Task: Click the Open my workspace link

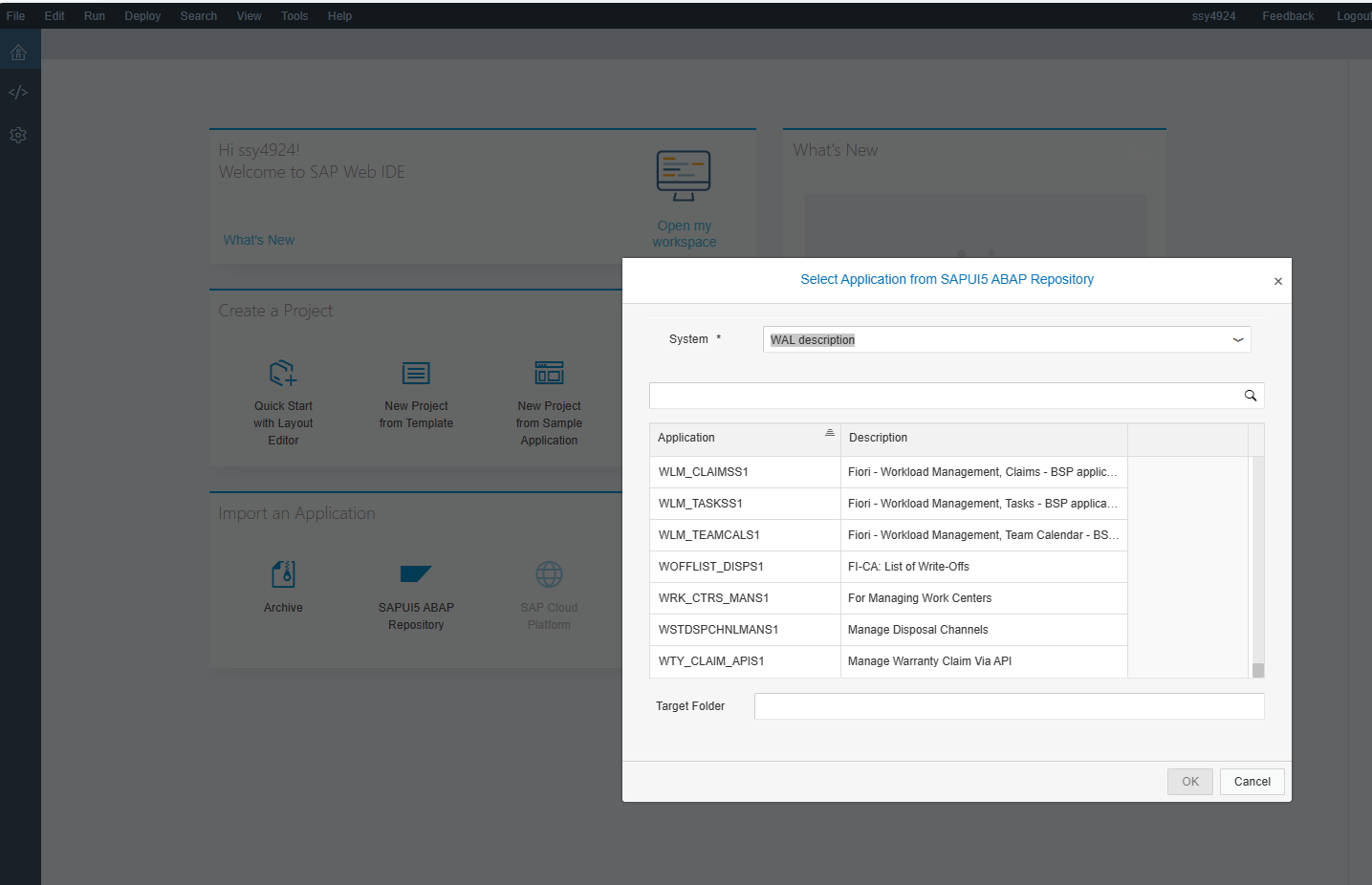Action: tap(685, 234)
